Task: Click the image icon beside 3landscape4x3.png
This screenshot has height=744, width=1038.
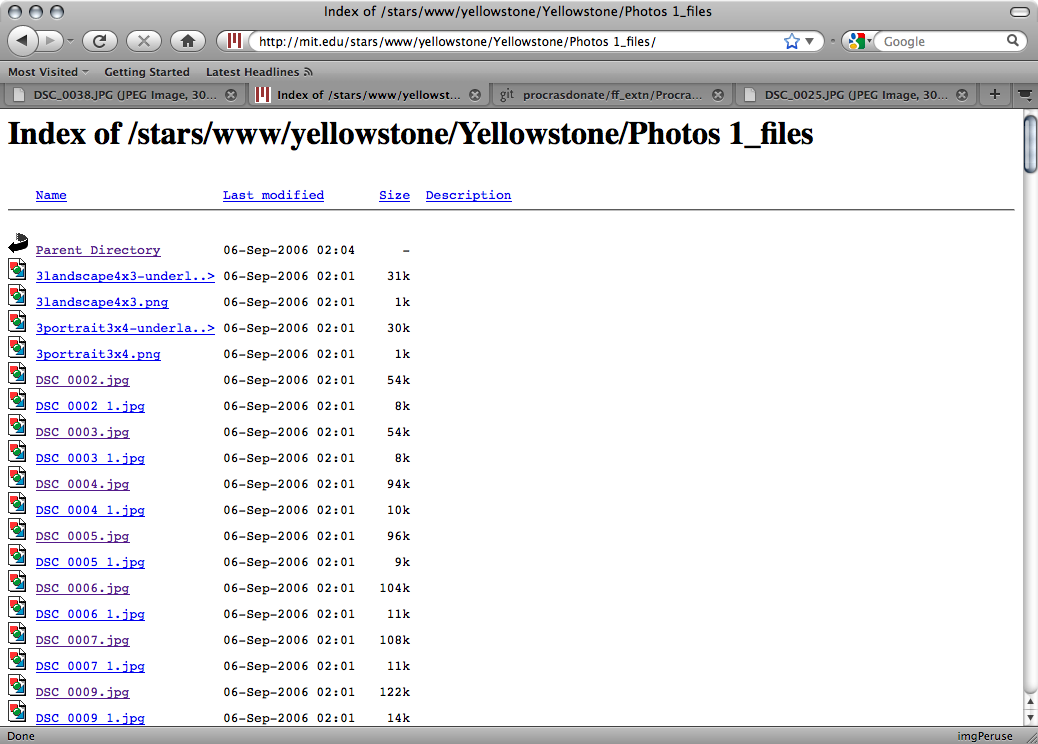Action: click(x=17, y=295)
